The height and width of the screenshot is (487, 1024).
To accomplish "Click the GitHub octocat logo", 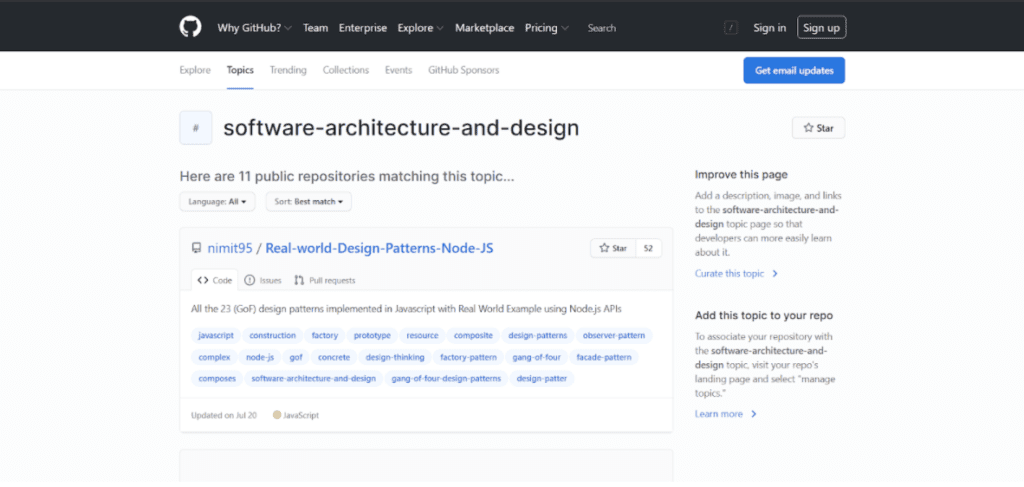I will tap(191, 27).
